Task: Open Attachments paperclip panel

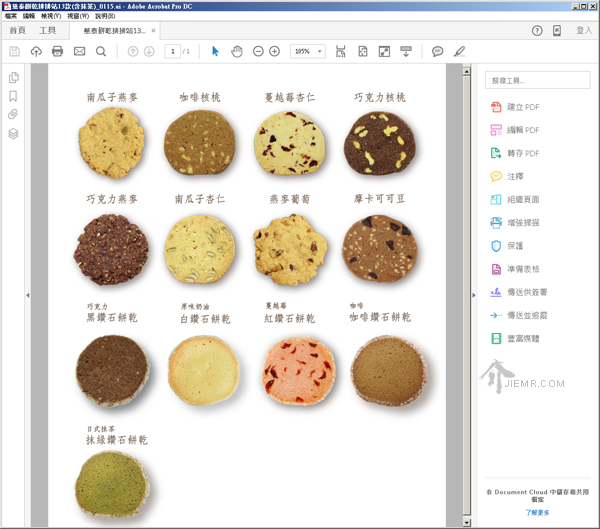Action: coord(13,114)
